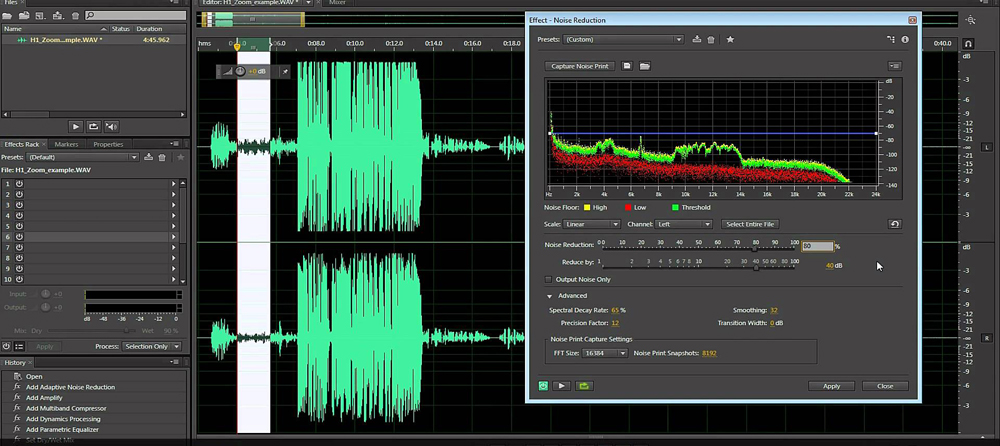Save the noise reduction preset
Screen dimensions: 1000x446
[697, 39]
